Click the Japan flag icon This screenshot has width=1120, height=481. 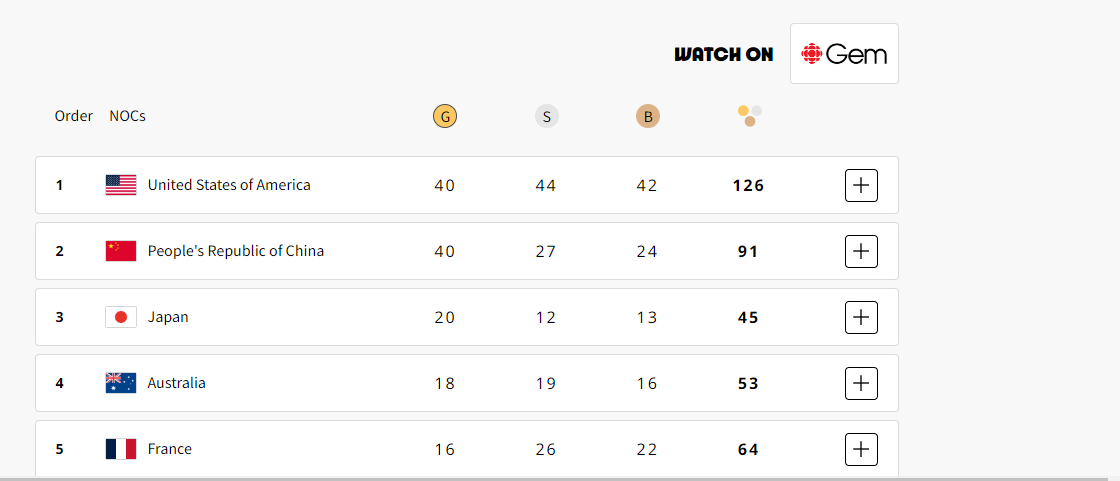[x=121, y=317]
